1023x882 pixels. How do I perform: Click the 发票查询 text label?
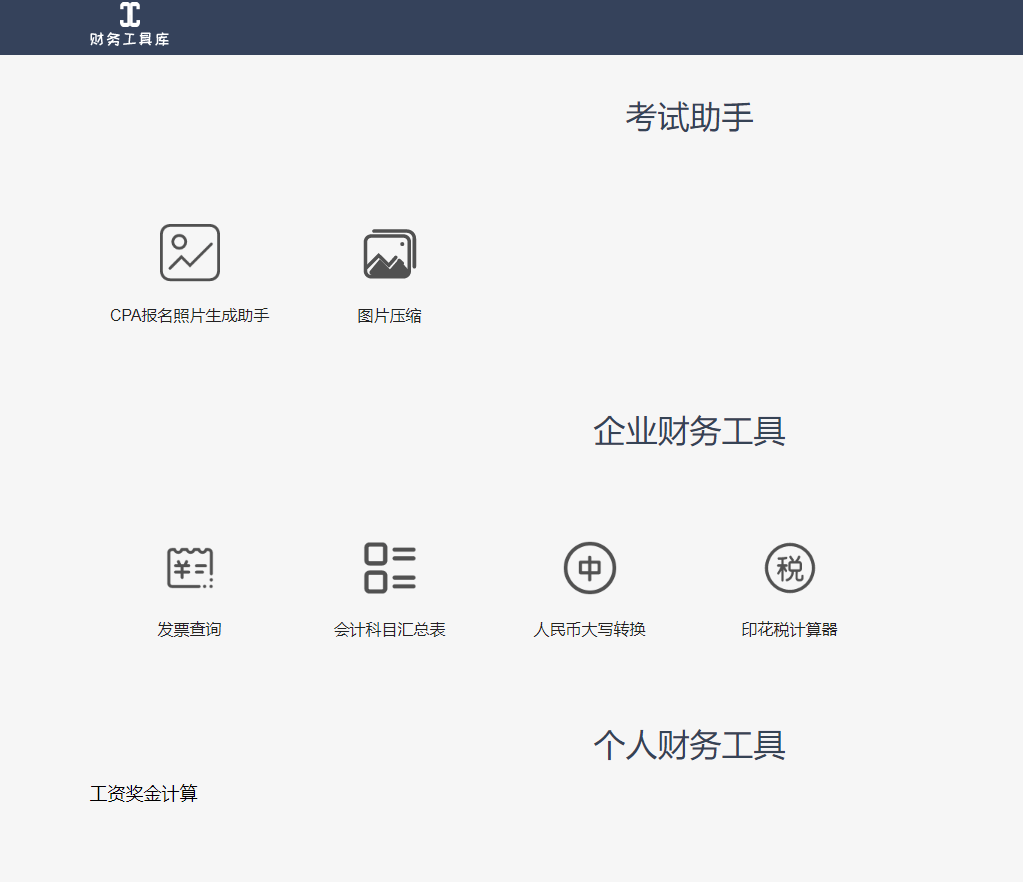189,629
